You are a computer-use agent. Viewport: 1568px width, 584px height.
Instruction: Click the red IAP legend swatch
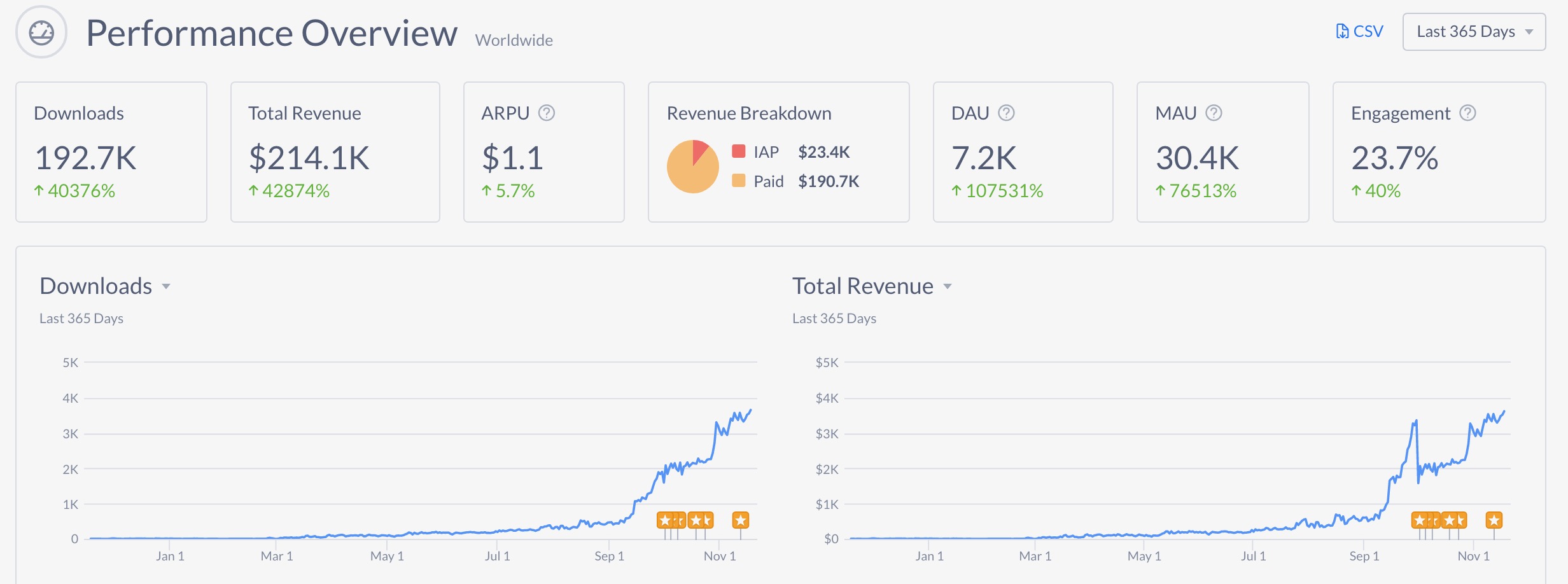click(x=738, y=151)
